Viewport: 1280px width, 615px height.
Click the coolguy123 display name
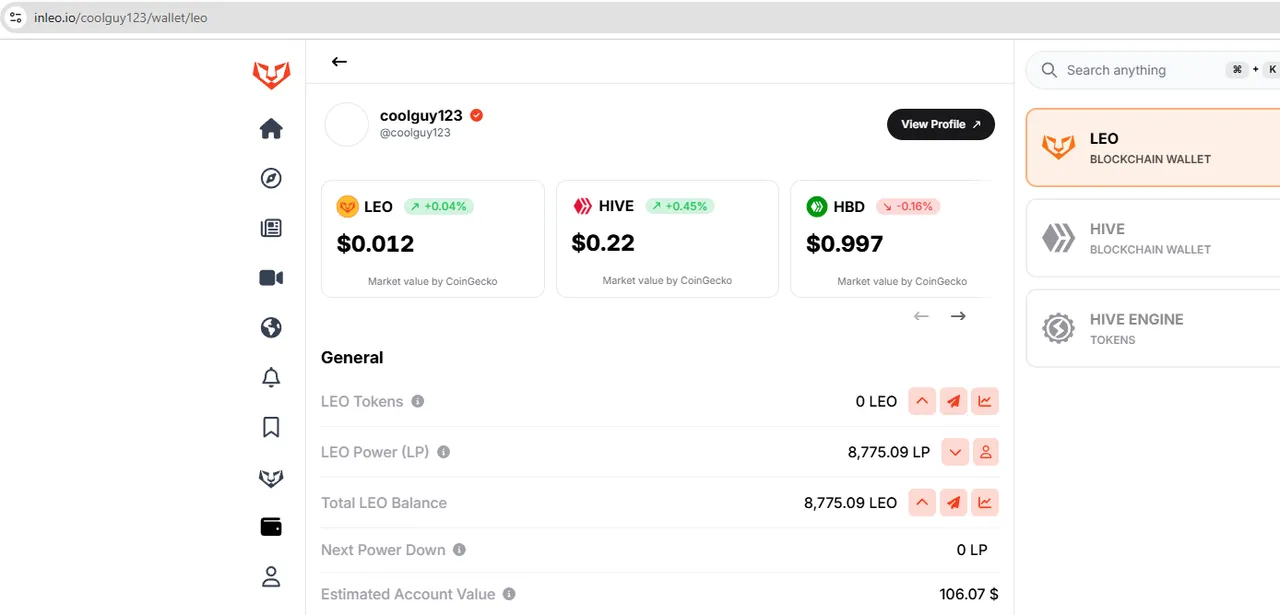click(421, 116)
